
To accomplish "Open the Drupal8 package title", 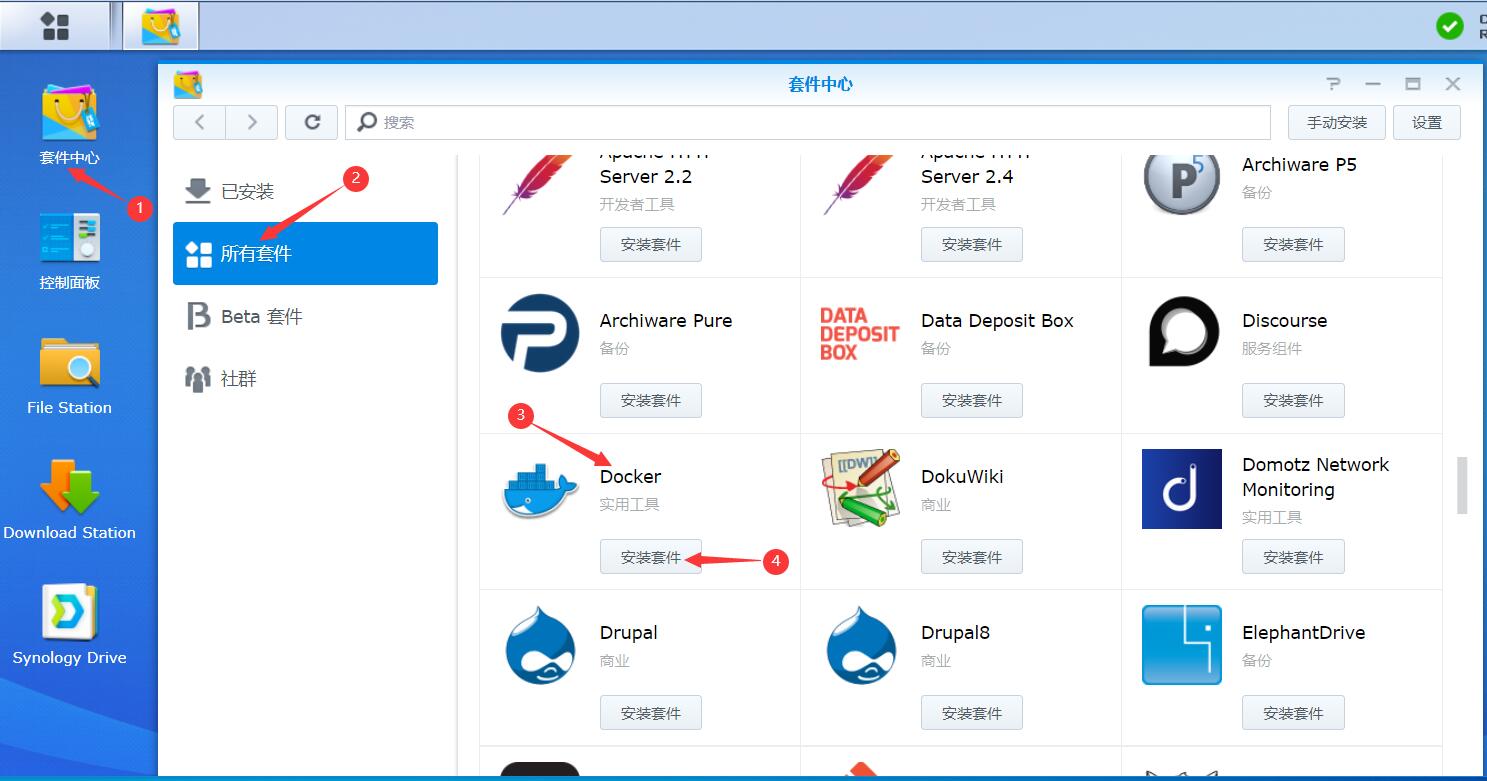I will 955,633.
